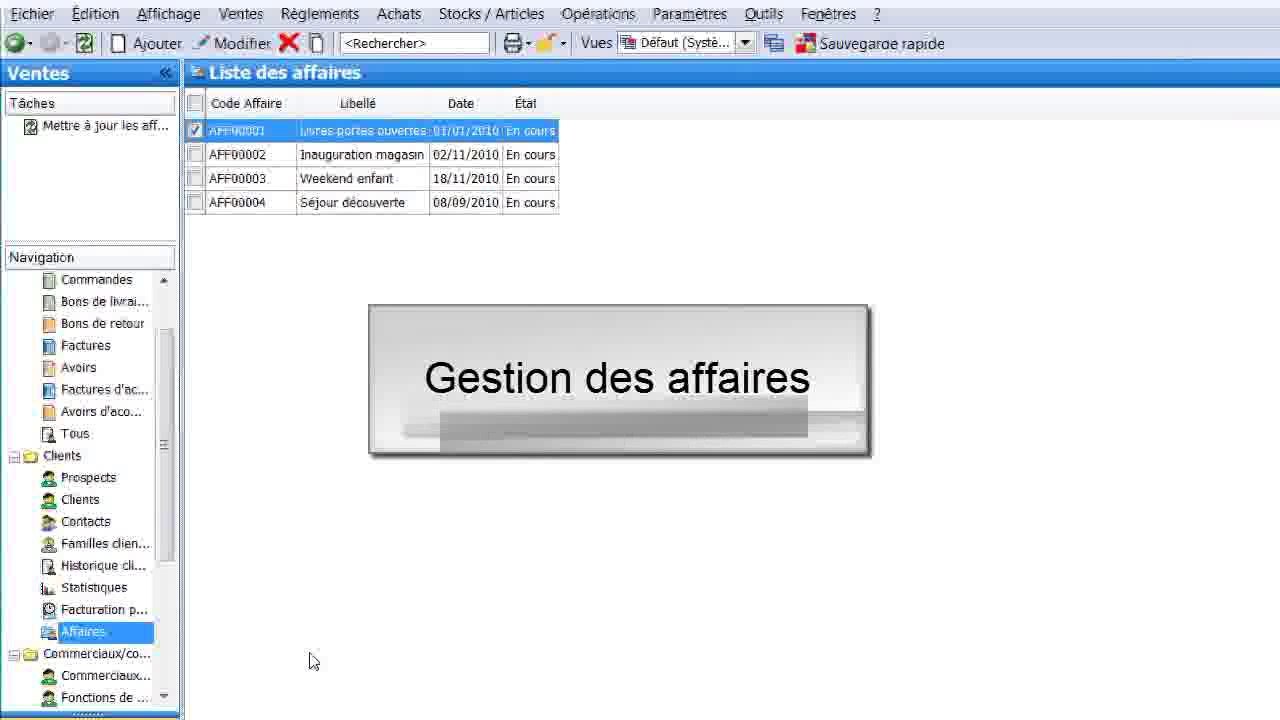Collapse the Ventes side panel chevron
The image size is (1280, 720).
click(x=166, y=73)
